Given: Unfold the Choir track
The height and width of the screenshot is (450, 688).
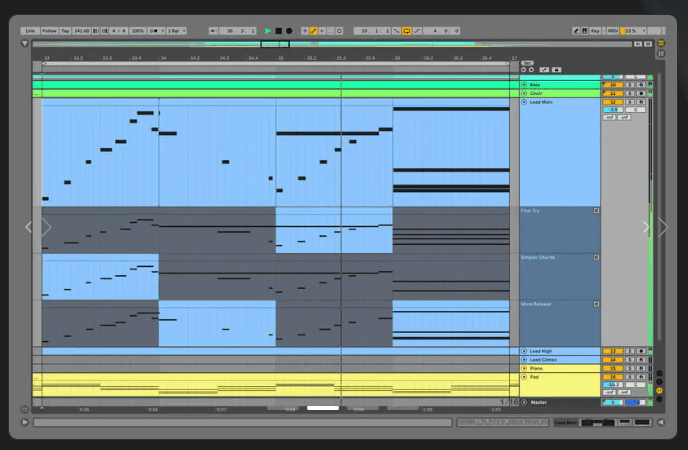Looking at the screenshot, I should click(524, 93).
